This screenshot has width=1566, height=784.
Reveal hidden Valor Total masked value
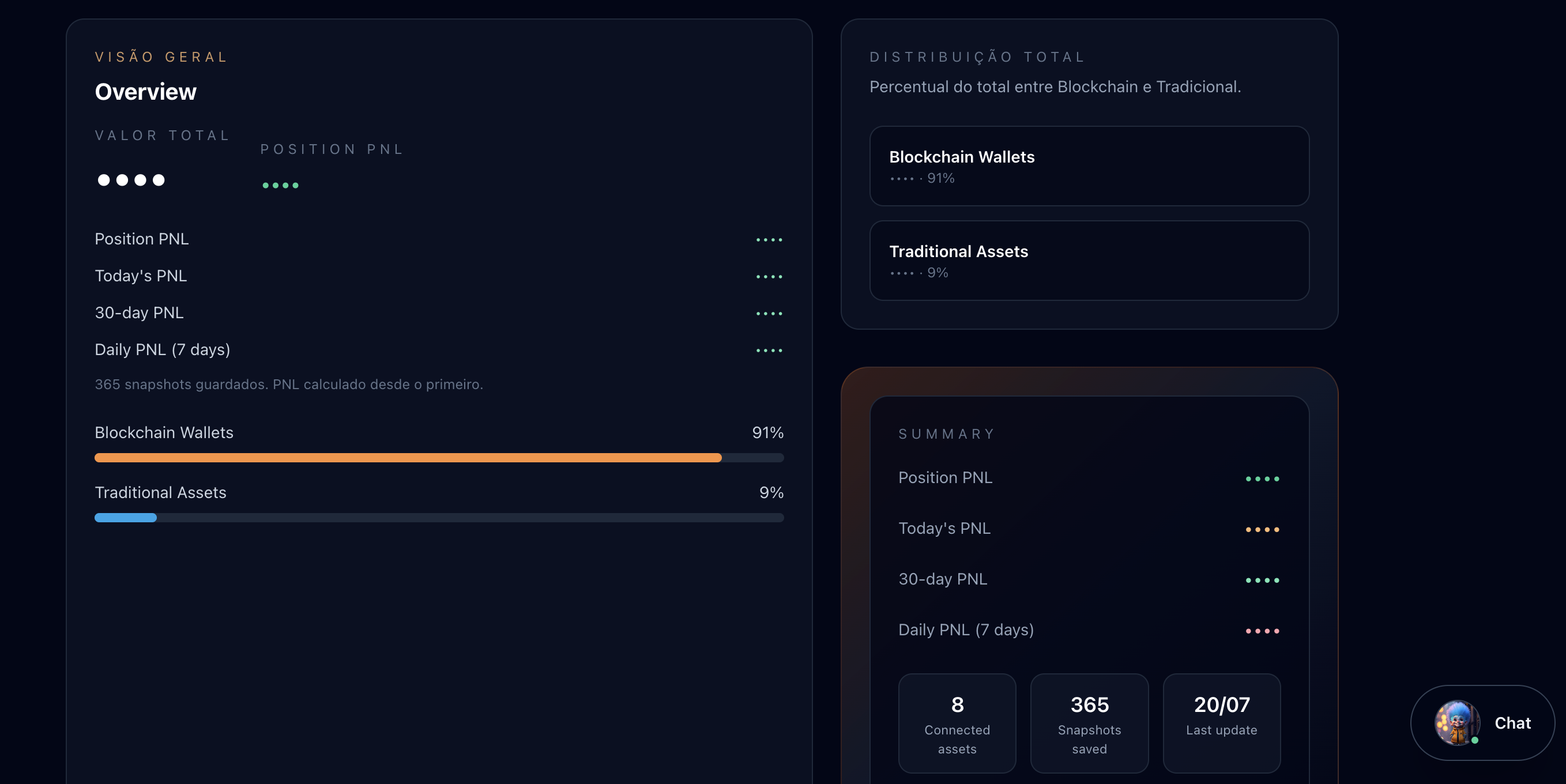coord(131,180)
